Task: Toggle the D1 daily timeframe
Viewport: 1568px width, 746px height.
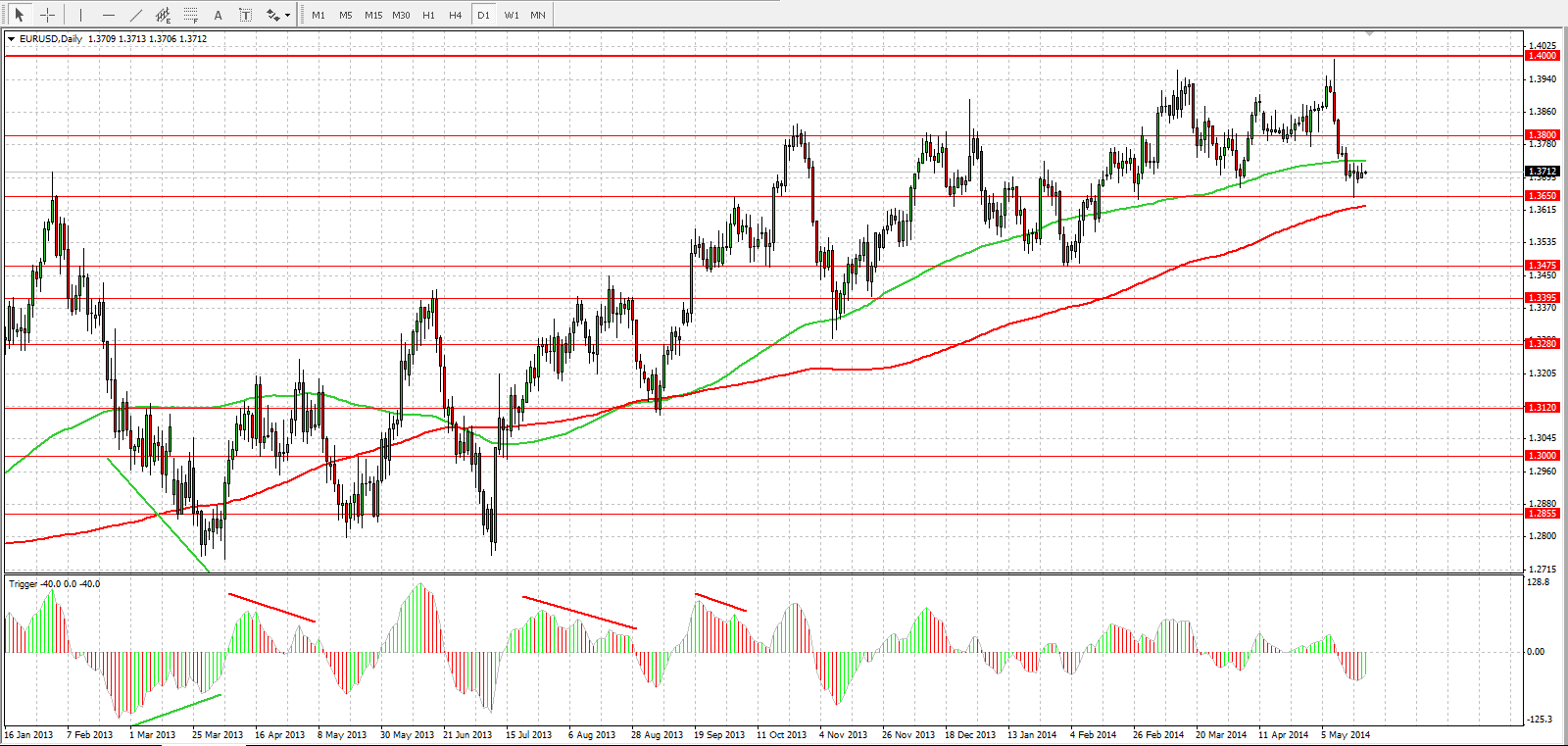Action: point(483,15)
